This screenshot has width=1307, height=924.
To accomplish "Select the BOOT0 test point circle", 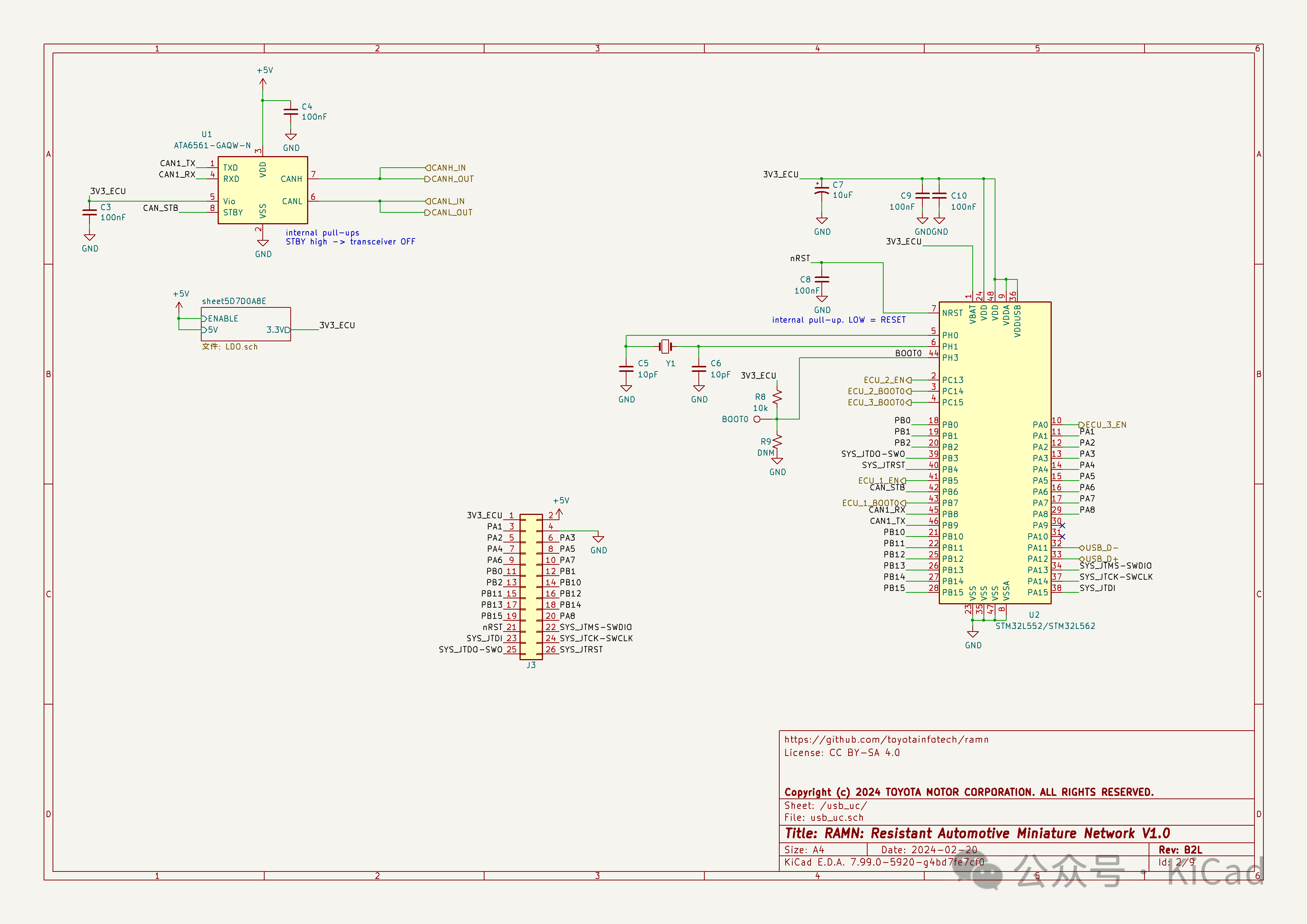I will [x=757, y=419].
